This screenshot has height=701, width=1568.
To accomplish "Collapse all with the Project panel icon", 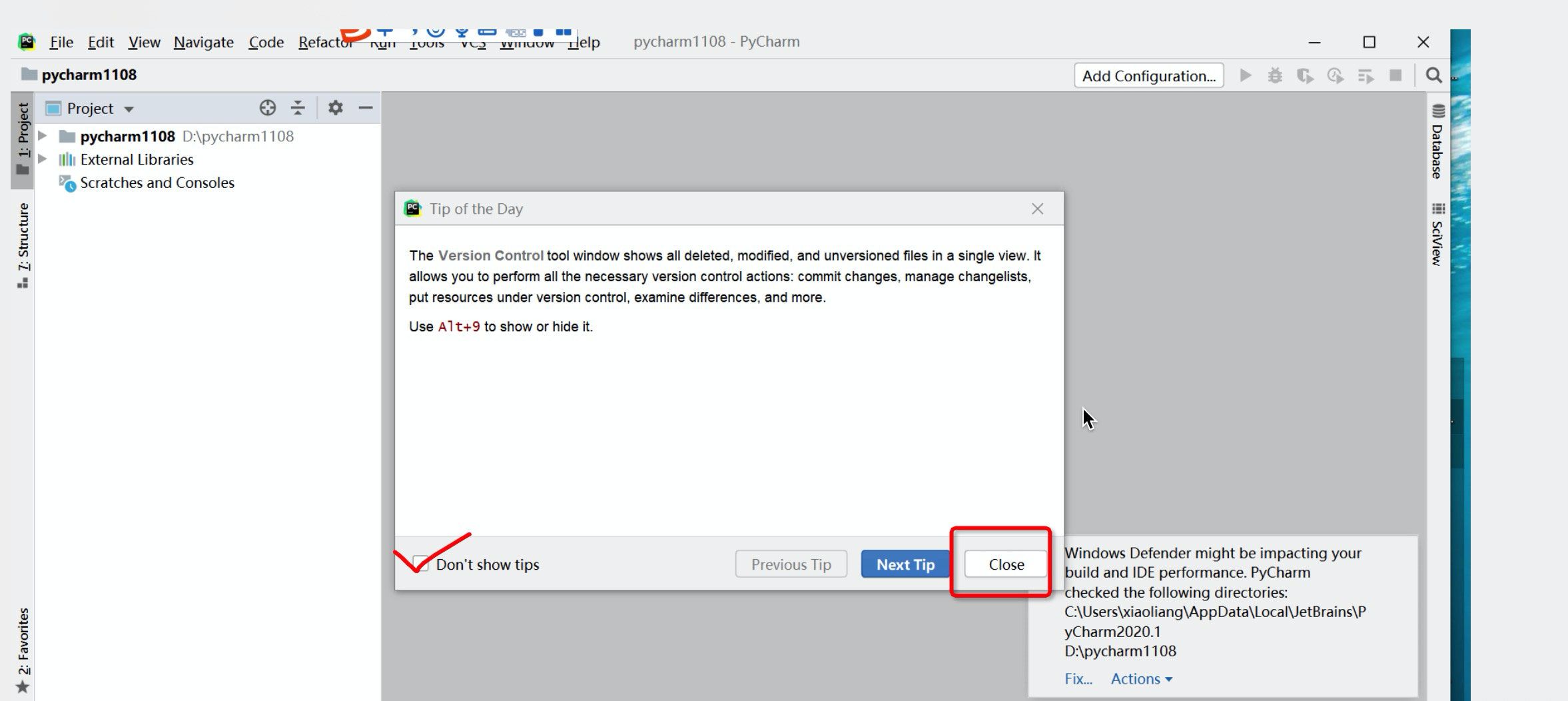I will pyautogui.click(x=298, y=108).
